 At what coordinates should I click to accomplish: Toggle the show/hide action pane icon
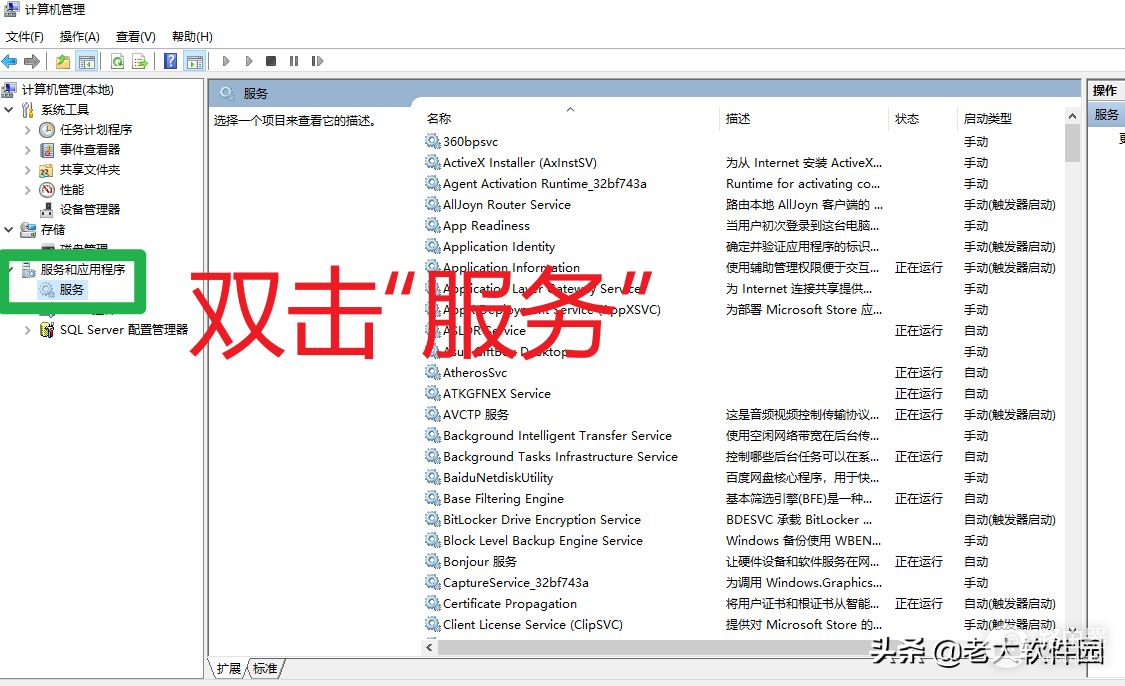tap(194, 62)
